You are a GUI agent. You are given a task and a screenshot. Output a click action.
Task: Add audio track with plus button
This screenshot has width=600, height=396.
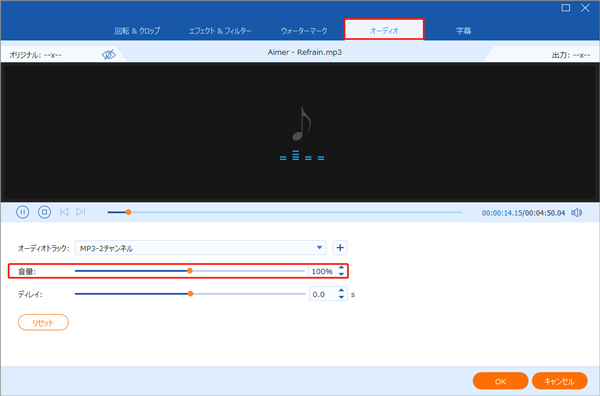[x=340, y=248]
